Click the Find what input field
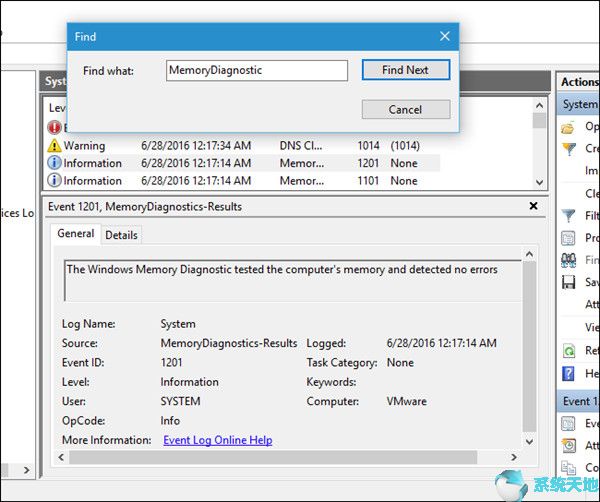600x502 pixels. [x=257, y=70]
